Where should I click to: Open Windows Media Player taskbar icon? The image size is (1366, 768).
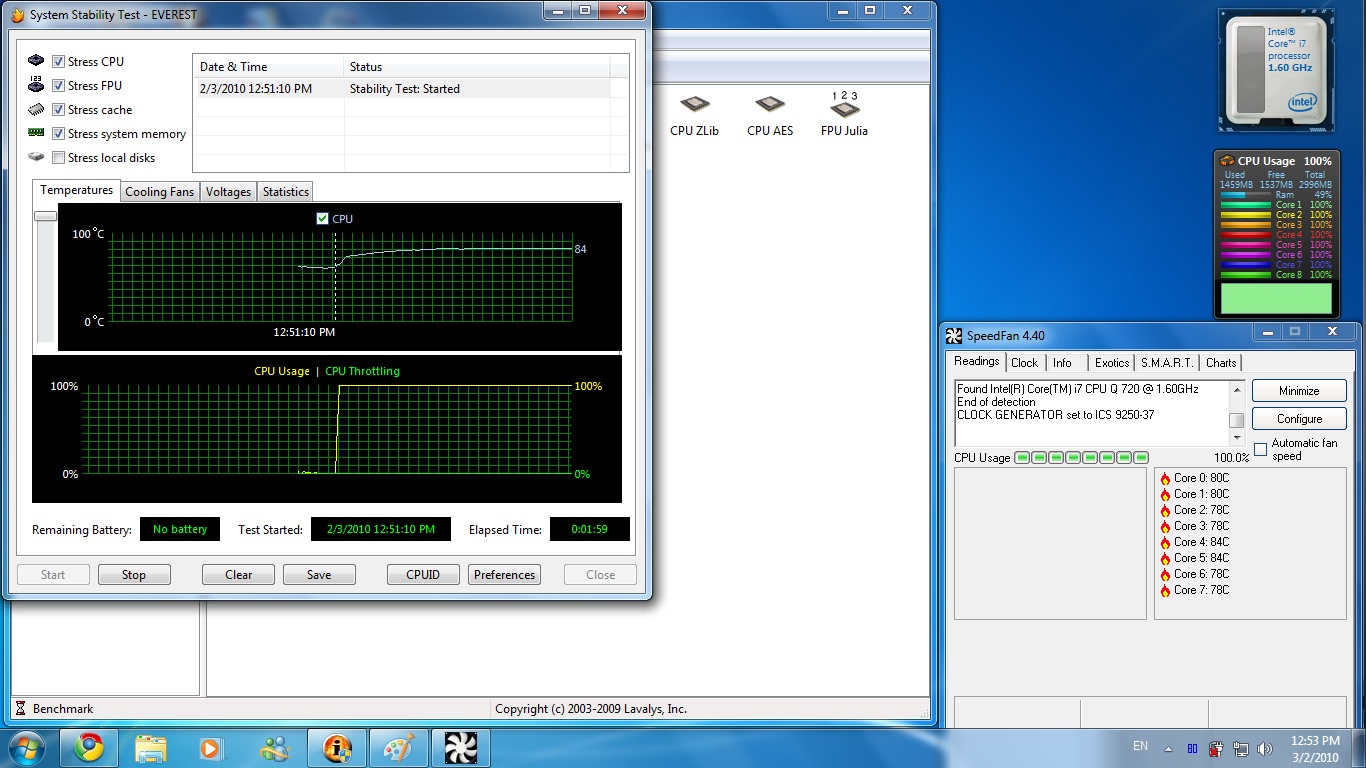(x=211, y=748)
